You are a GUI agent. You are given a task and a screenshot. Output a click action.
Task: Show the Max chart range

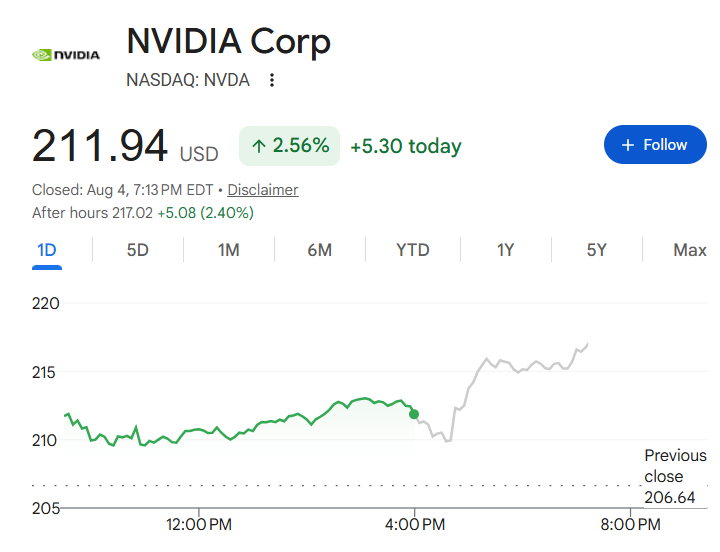pyautogui.click(x=690, y=250)
